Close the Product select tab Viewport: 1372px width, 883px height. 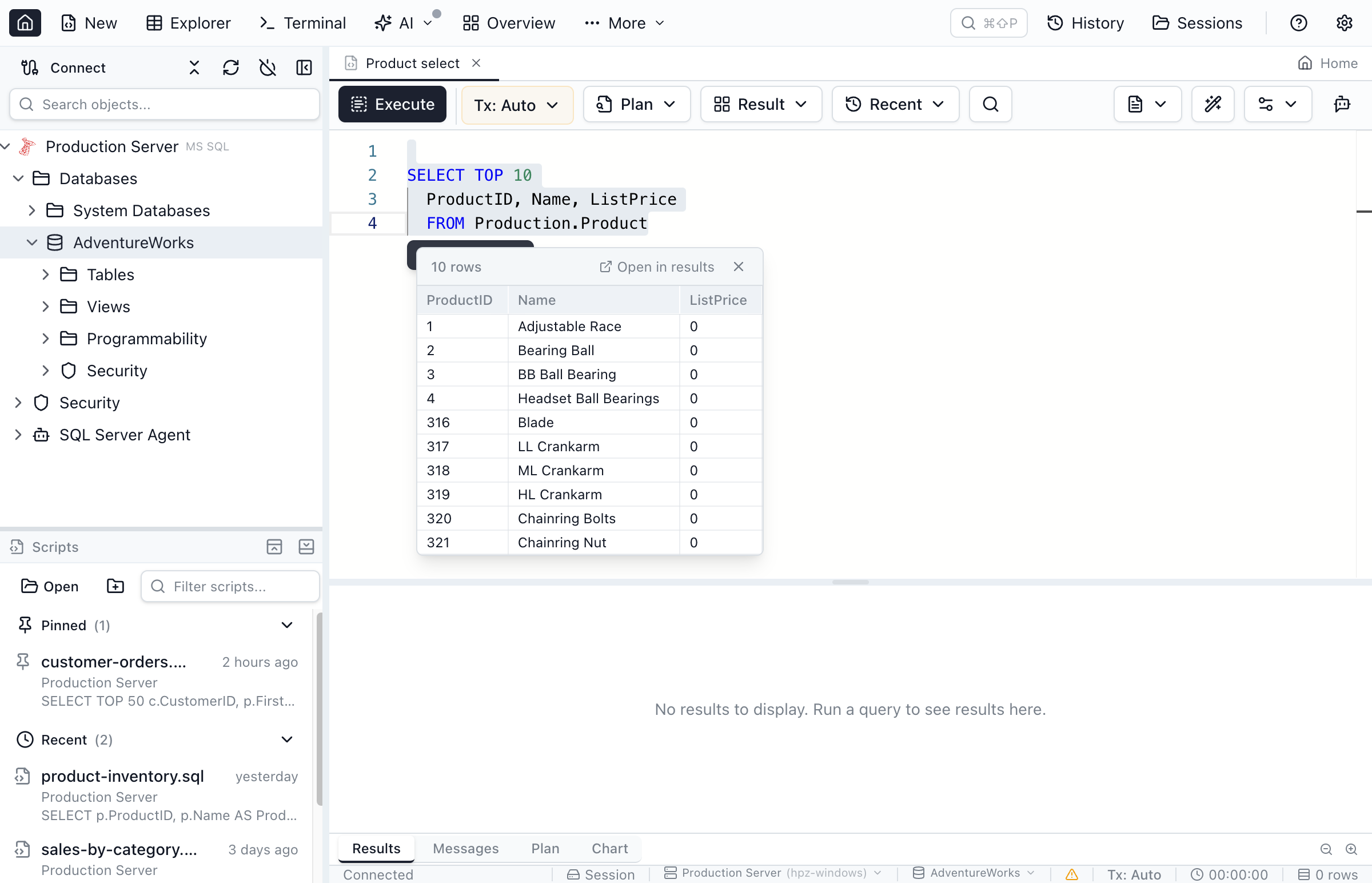[476, 63]
